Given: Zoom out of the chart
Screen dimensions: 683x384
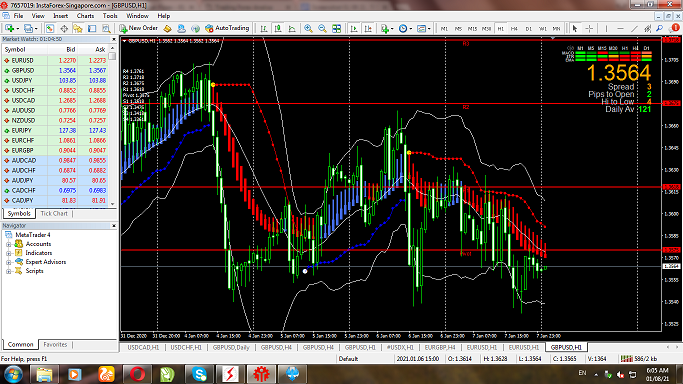Looking at the screenshot, I should tap(322, 28).
